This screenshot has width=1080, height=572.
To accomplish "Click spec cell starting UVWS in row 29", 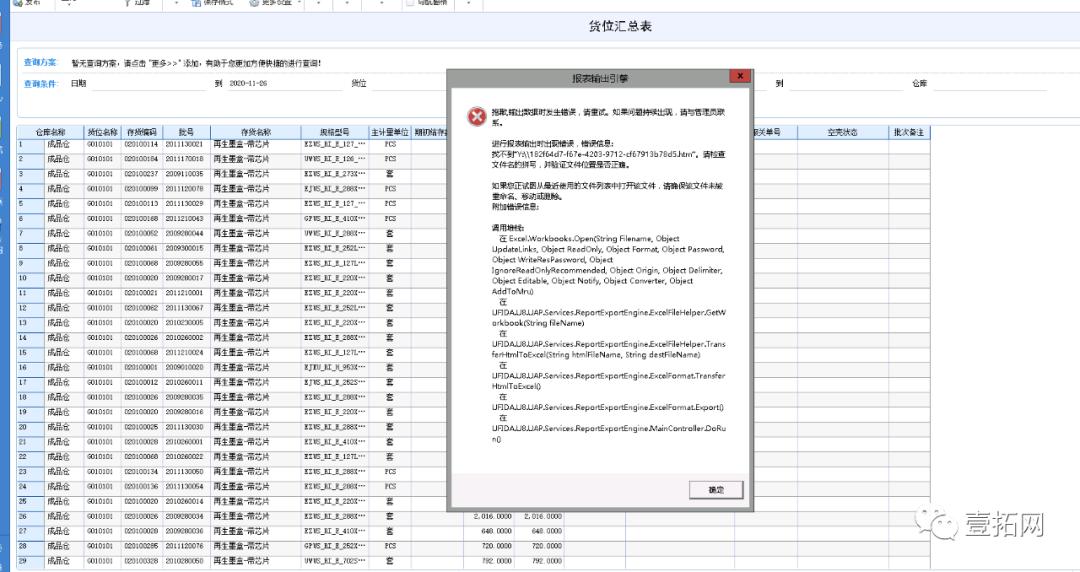I will 335,561.
